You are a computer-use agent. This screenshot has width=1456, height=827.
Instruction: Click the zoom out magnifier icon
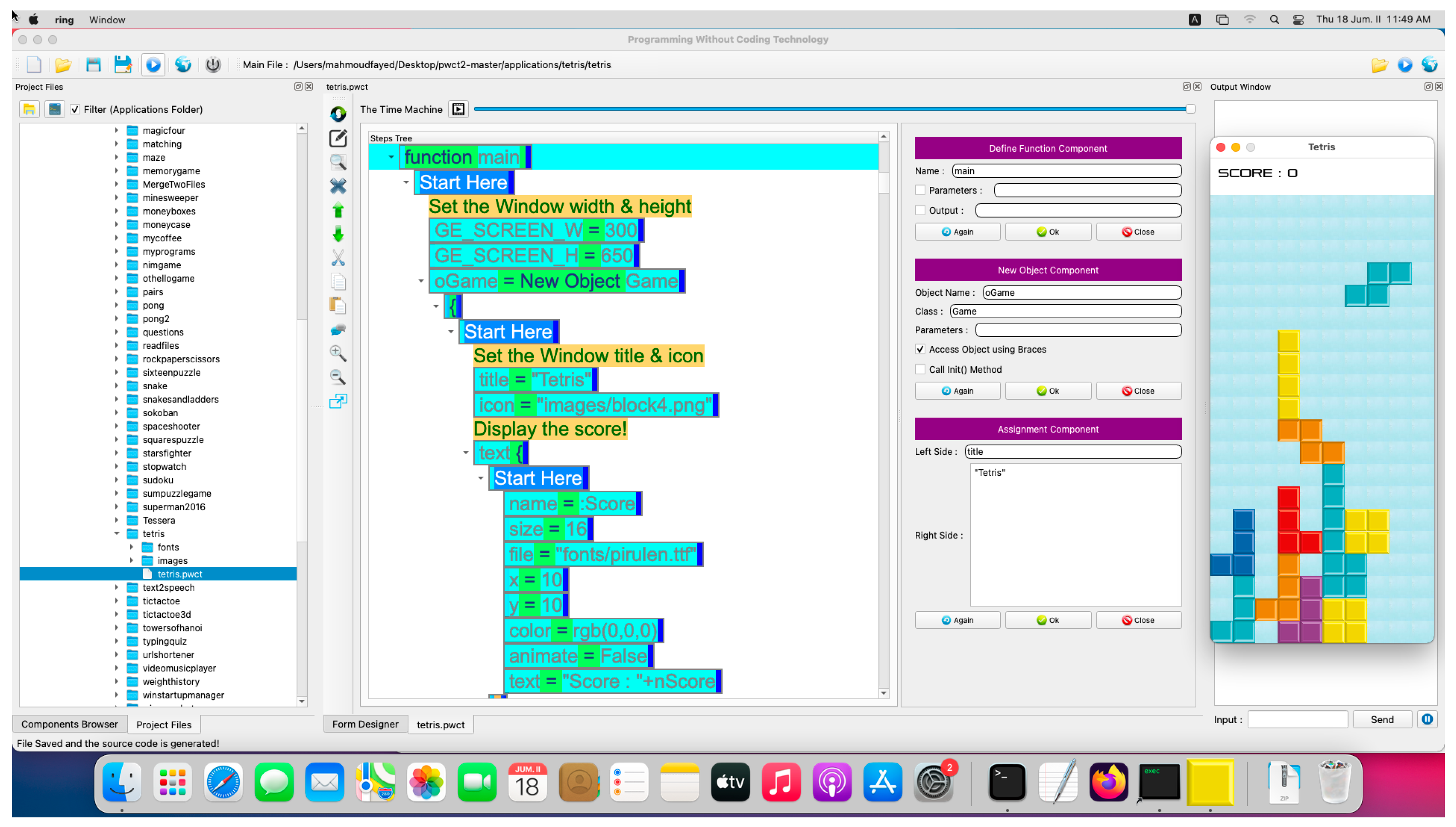click(x=338, y=377)
